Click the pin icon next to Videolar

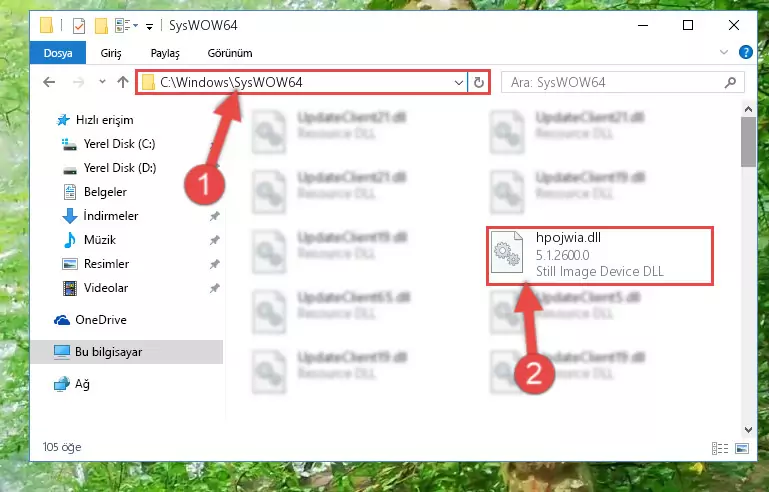214,288
